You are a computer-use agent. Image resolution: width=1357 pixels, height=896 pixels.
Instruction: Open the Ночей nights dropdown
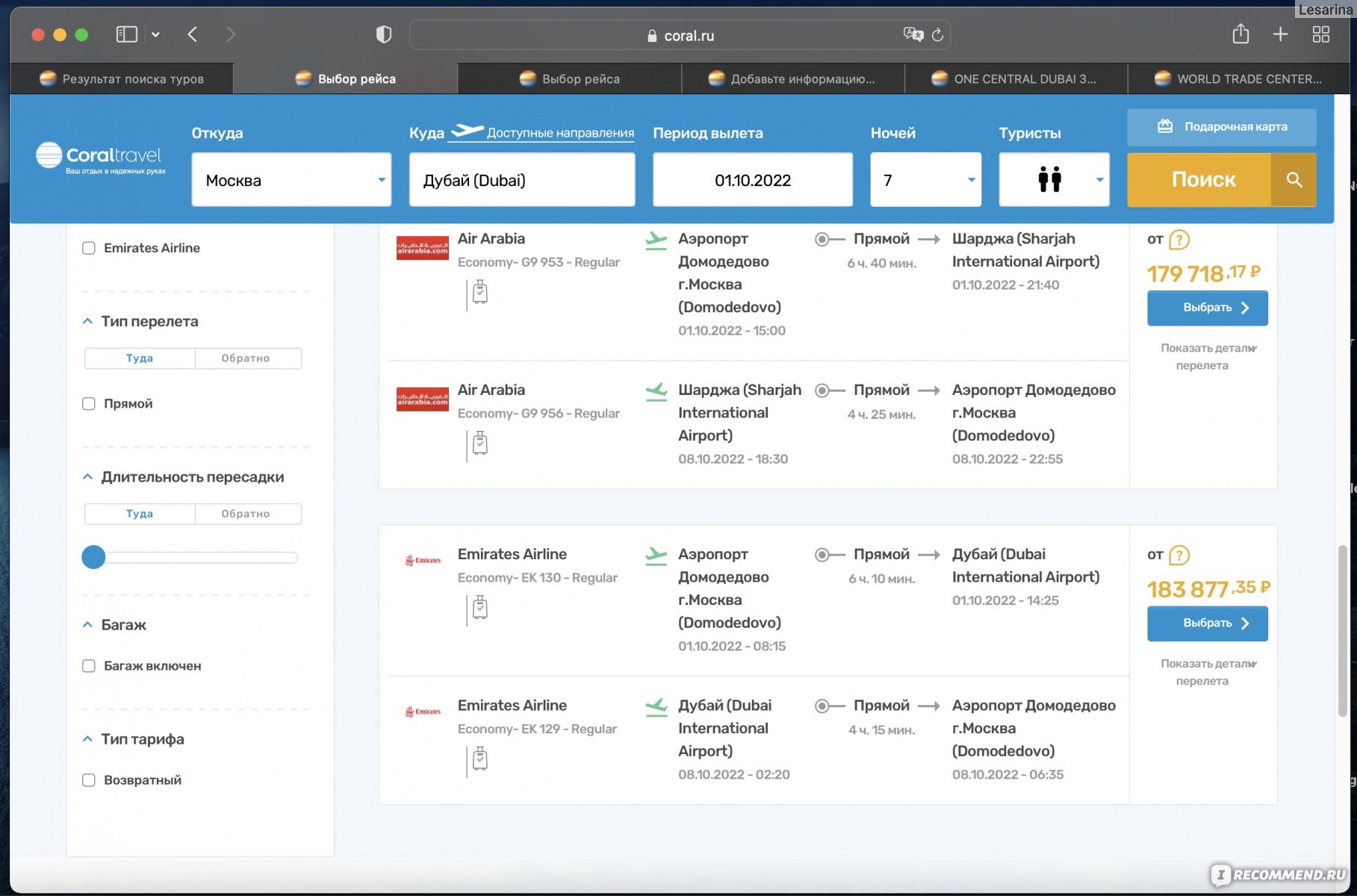click(x=925, y=180)
